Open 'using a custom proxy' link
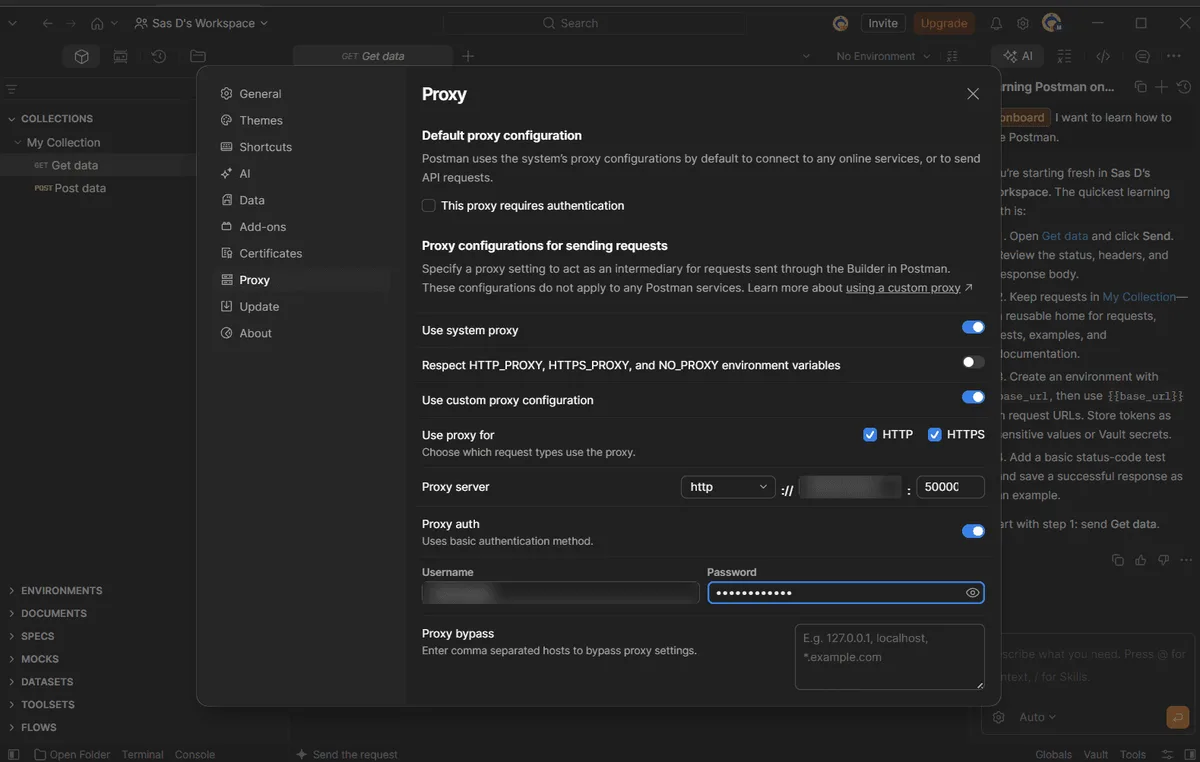Image resolution: width=1200 pixels, height=762 pixels. (x=903, y=288)
